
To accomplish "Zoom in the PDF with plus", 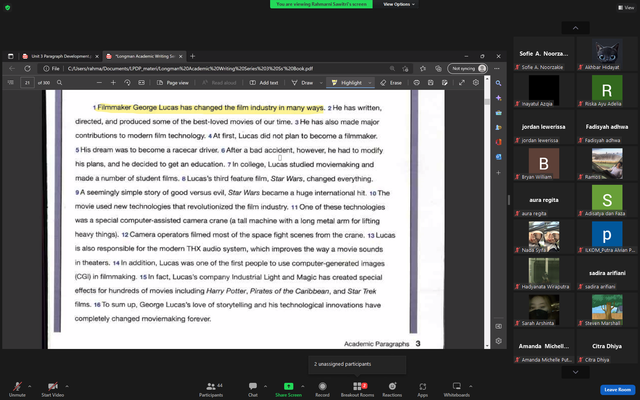I will pyautogui.click(x=113, y=82).
